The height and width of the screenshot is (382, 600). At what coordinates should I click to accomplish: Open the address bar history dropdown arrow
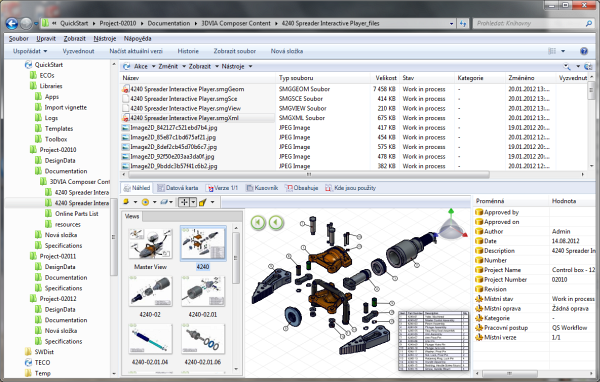click(x=452, y=23)
